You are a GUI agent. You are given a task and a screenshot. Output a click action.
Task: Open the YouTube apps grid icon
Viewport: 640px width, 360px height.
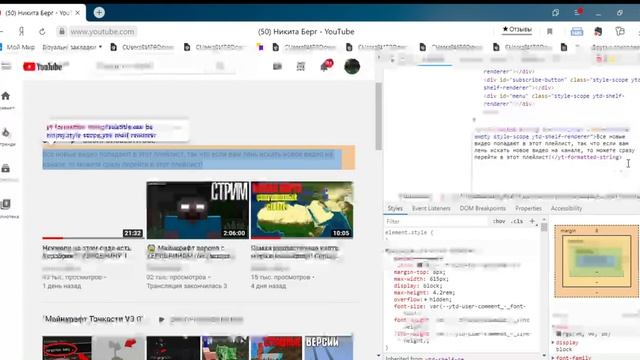[301, 66]
